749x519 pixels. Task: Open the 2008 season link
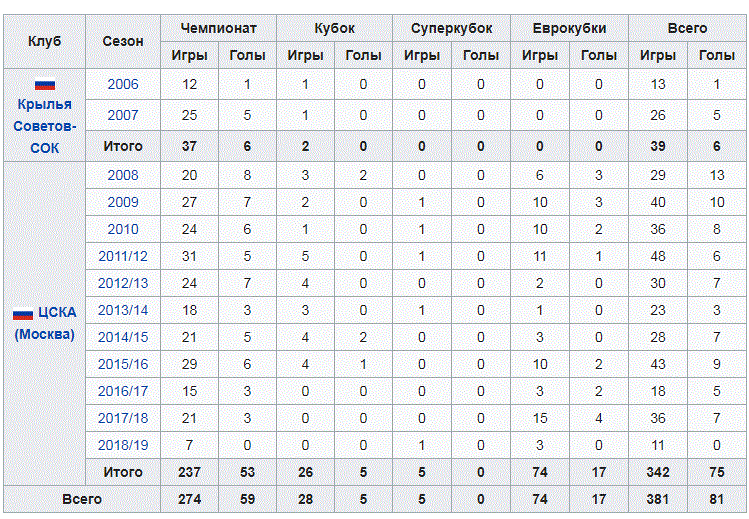pos(123,175)
